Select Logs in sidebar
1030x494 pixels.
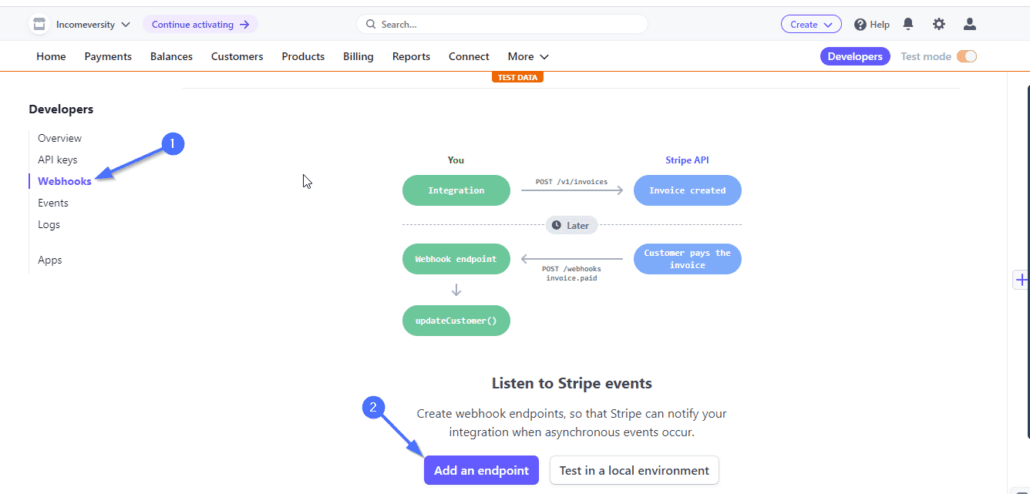(49, 225)
